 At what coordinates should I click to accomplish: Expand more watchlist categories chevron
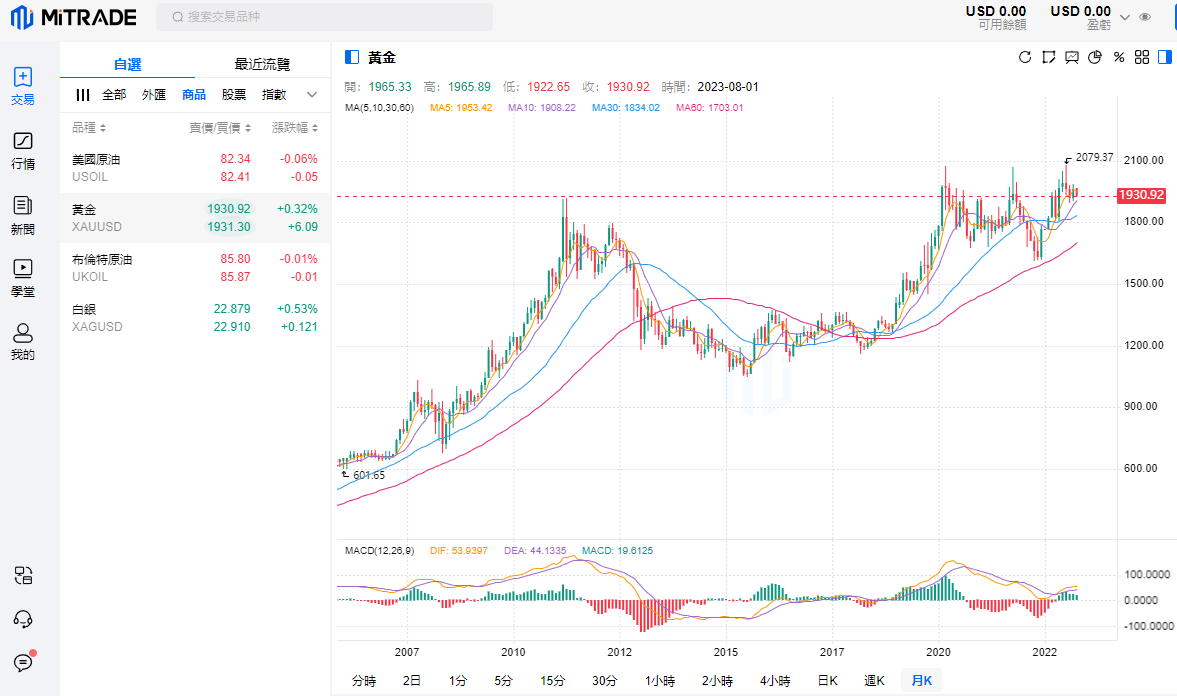pos(311,95)
